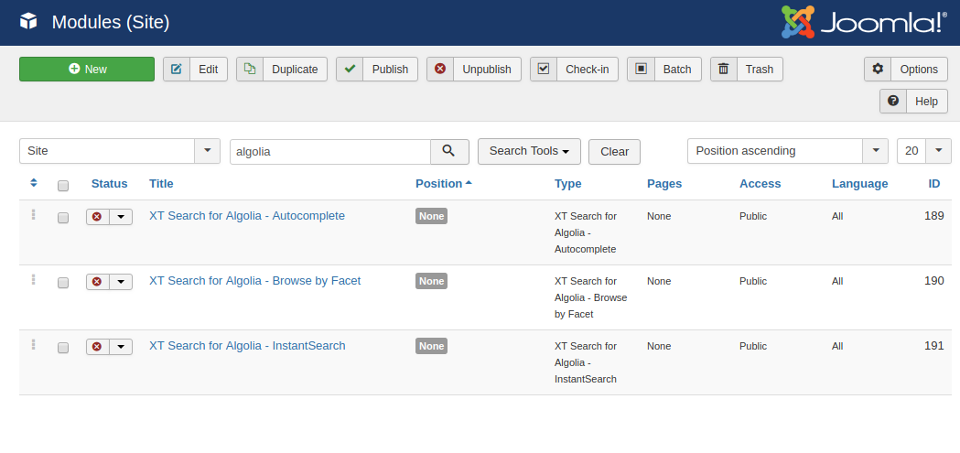Click unpublished status icon of InstantSearch module

click(x=97, y=346)
